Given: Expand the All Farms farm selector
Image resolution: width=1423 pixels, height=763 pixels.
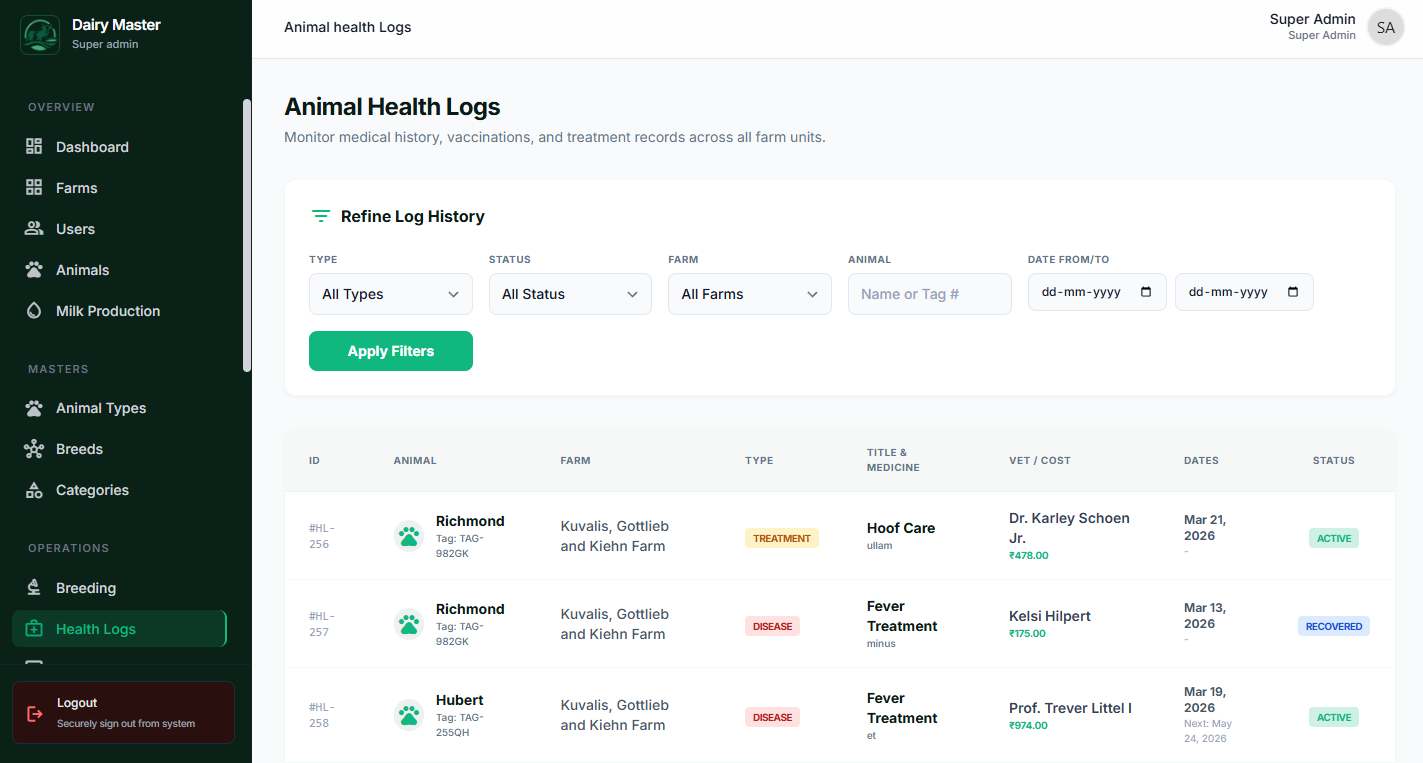Looking at the screenshot, I should tap(749, 294).
